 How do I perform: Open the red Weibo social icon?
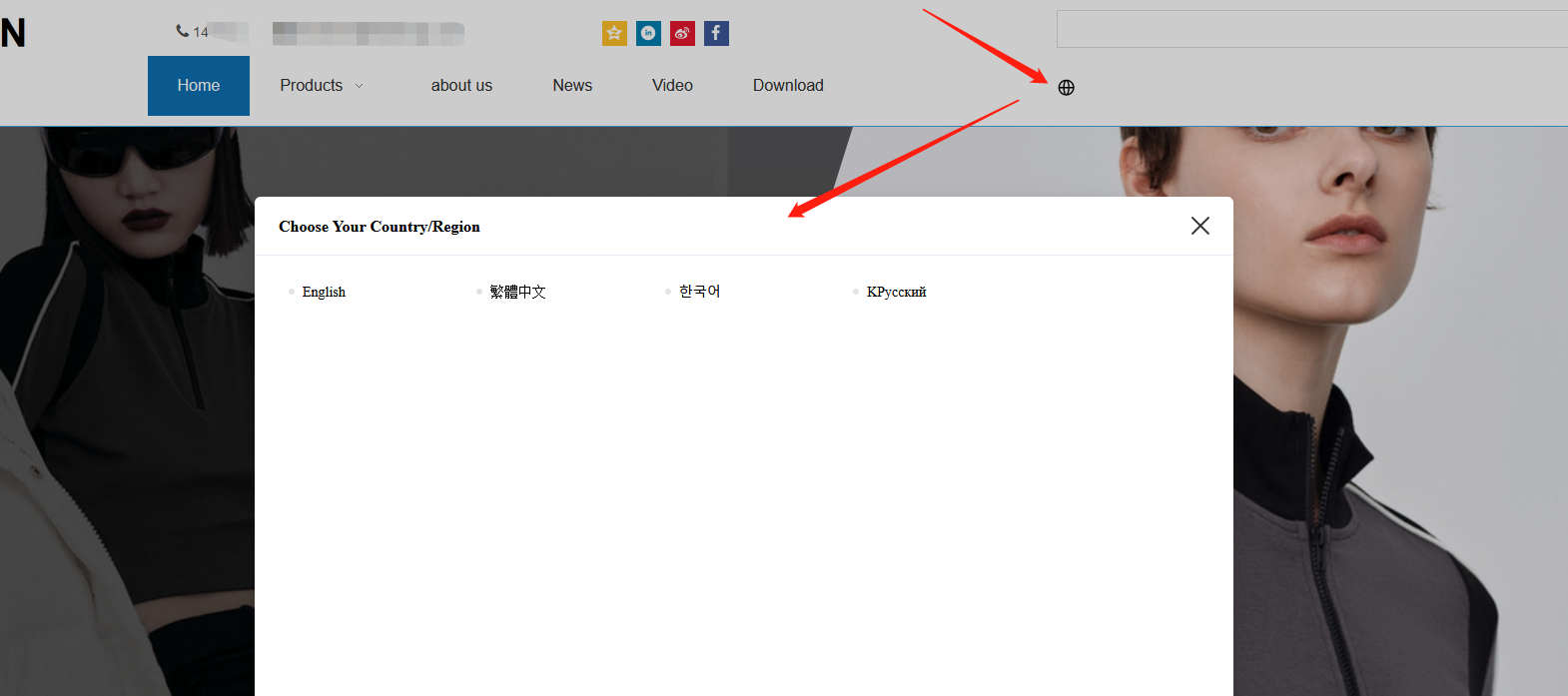tap(682, 34)
